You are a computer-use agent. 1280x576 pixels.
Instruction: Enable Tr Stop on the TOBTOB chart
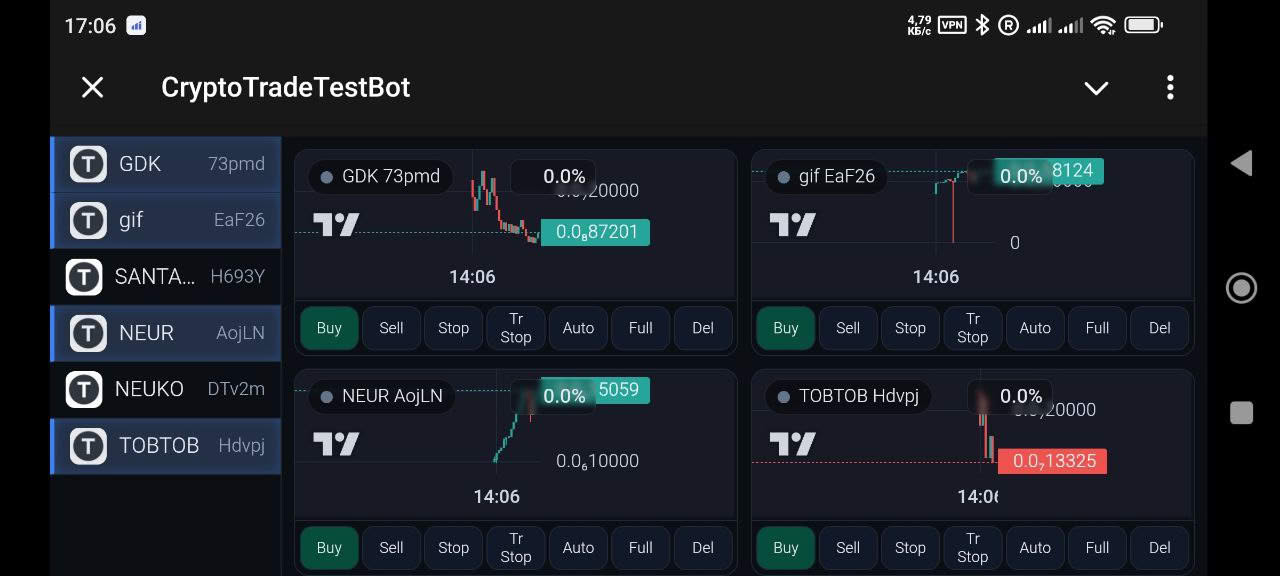click(x=972, y=548)
